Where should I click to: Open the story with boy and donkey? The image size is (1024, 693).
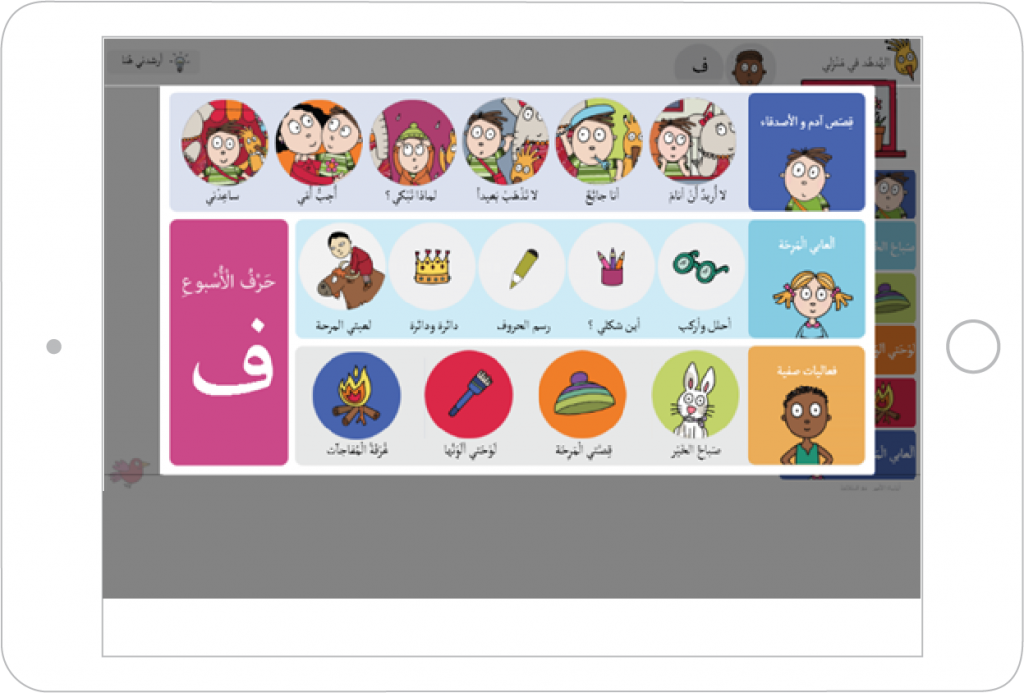click(x=693, y=142)
